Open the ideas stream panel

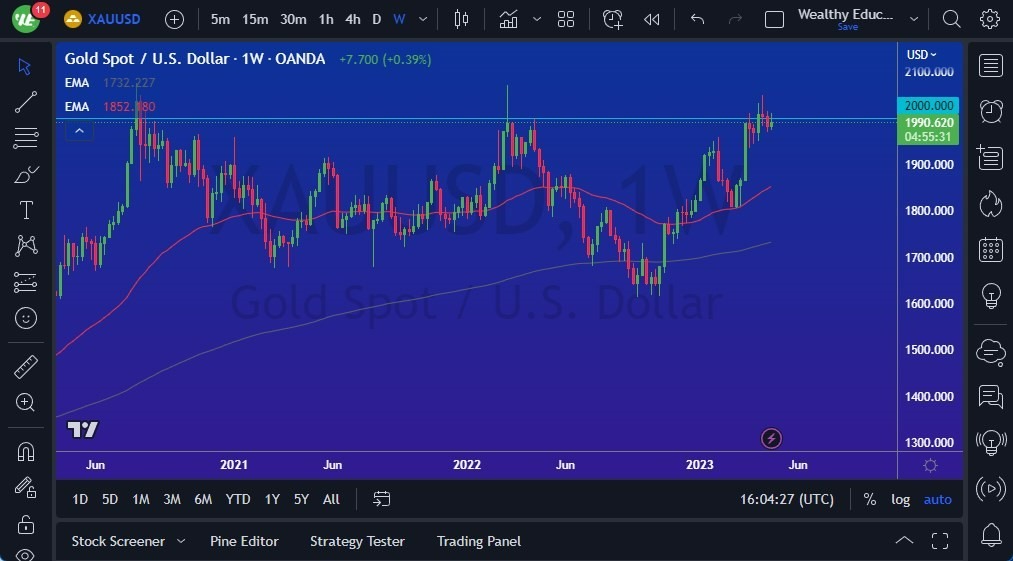[x=990, y=443]
